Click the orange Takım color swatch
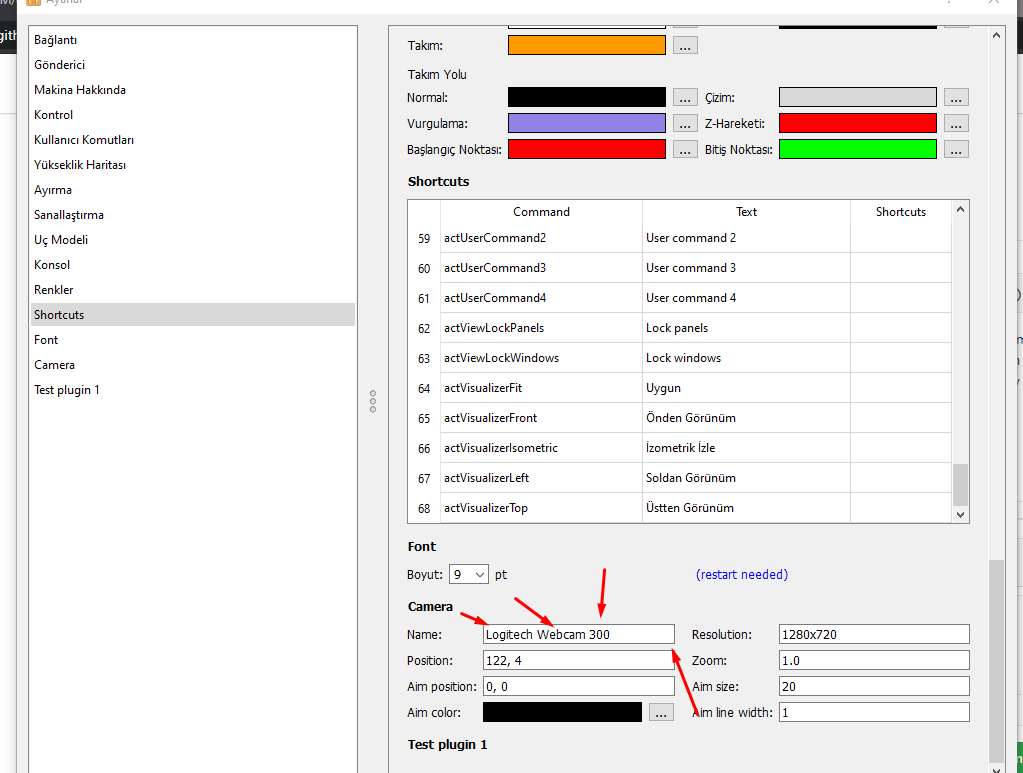The width and height of the screenshot is (1023, 773). (x=587, y=46)
